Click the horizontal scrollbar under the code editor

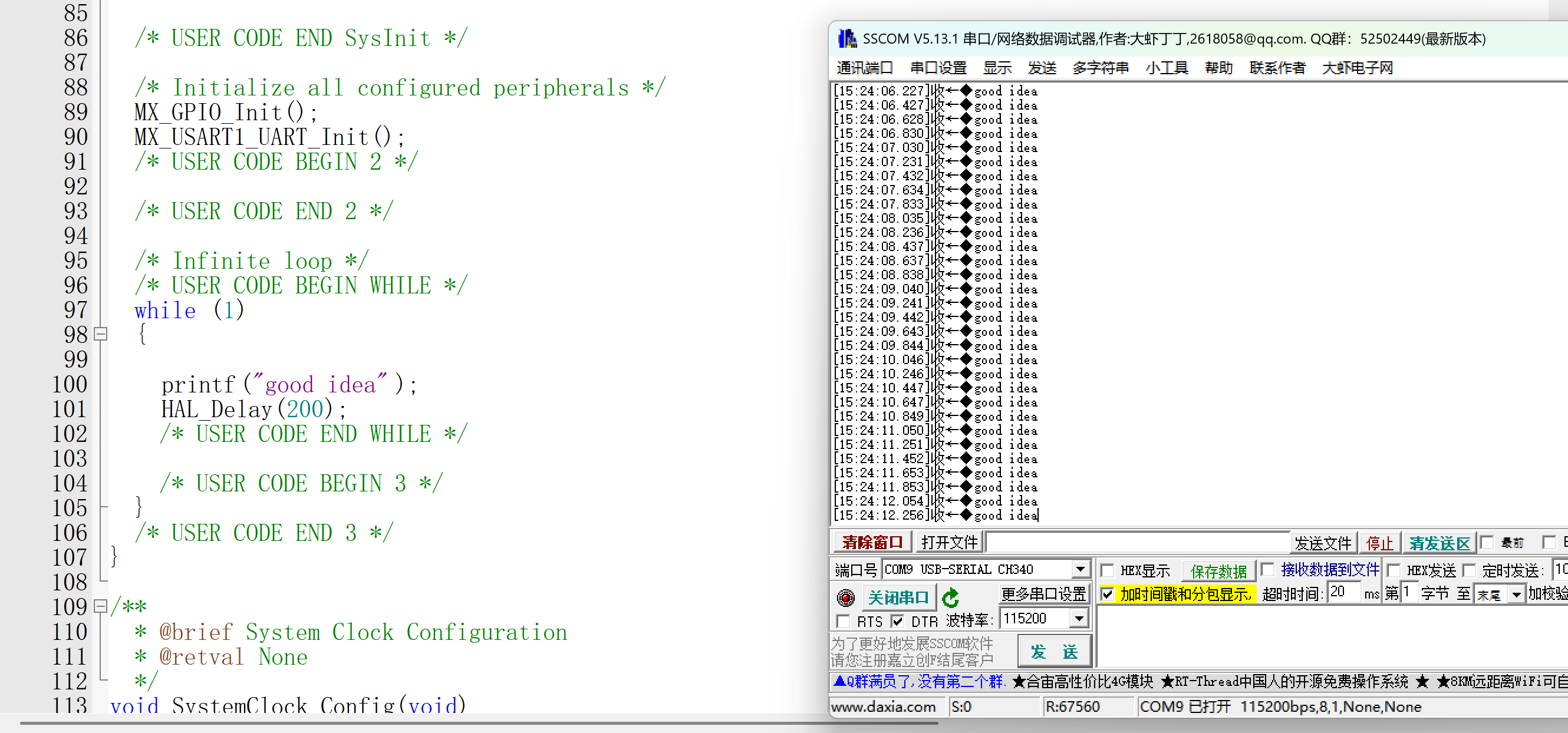(479, 723)
